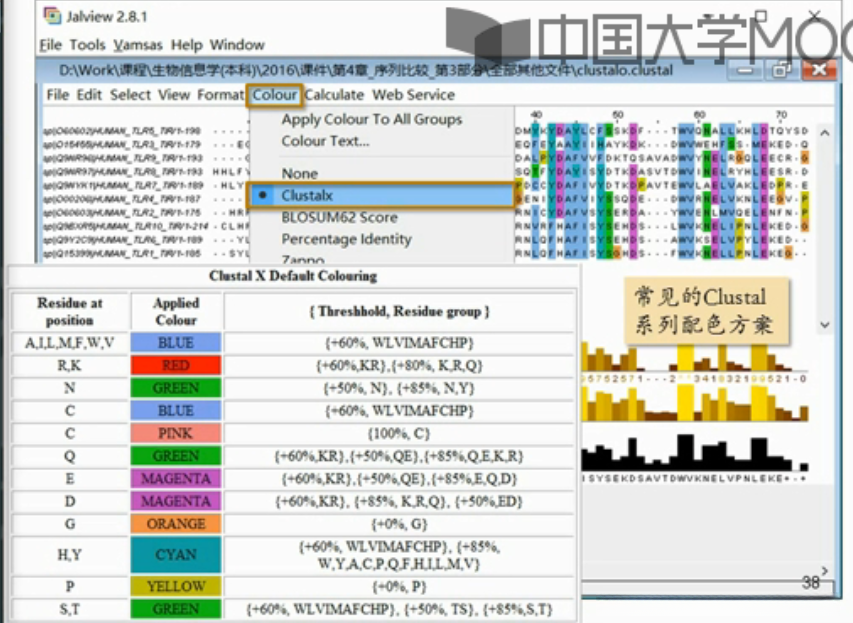The width and height of the screenshot is (853, 623).
Task: Click the CYAN colour swatch for H,Y
Action: tap(176, 554)
